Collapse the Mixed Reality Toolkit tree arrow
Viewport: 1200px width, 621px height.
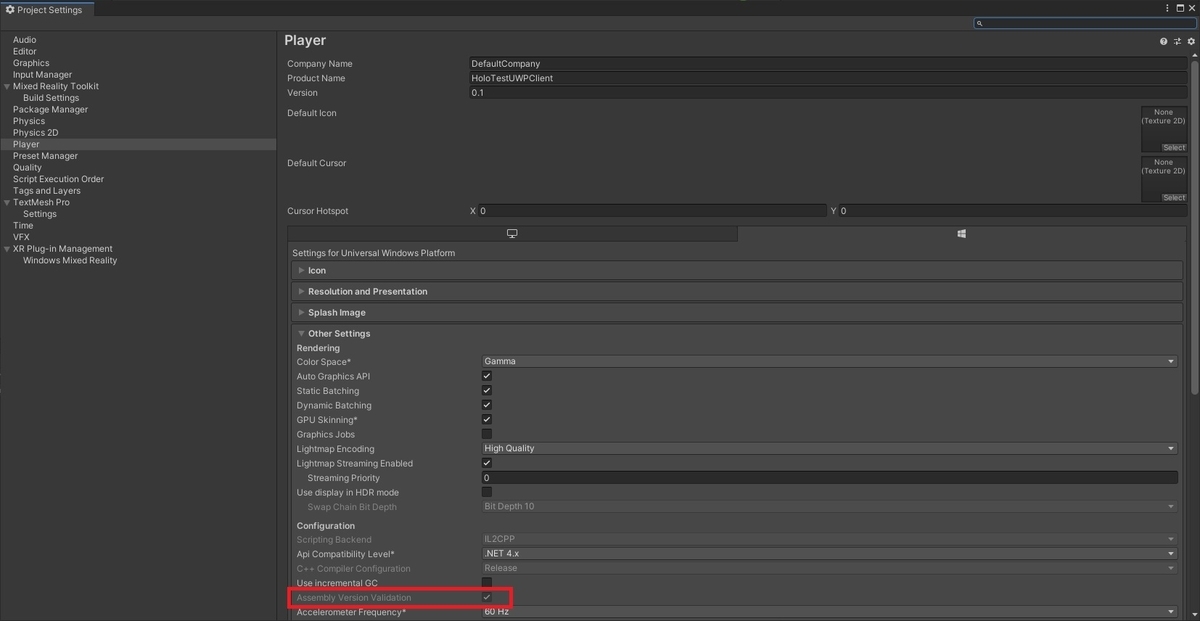click(7, 86)
